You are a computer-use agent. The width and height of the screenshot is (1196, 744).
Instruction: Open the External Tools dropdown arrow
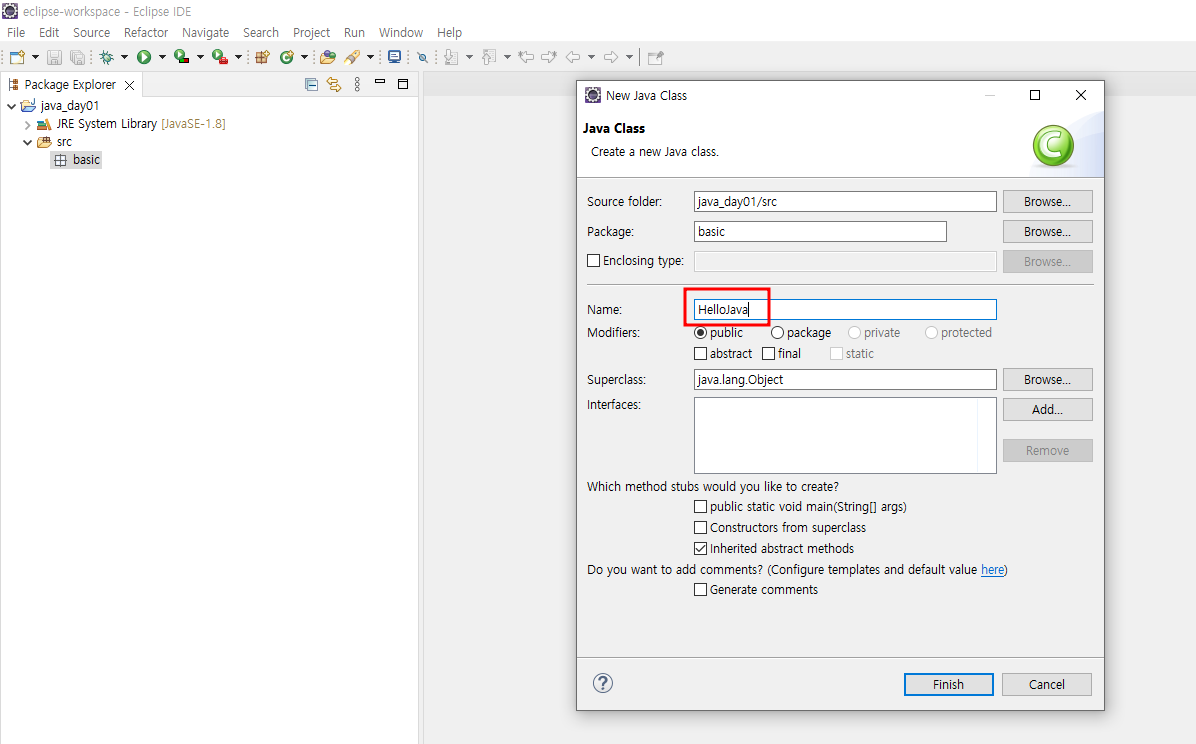(x=238, y=57)
